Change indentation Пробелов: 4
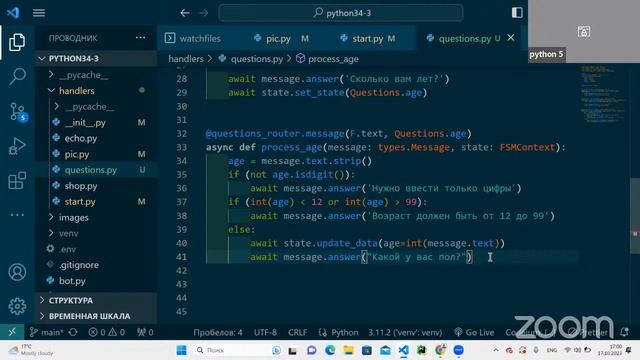 point(218,332)
